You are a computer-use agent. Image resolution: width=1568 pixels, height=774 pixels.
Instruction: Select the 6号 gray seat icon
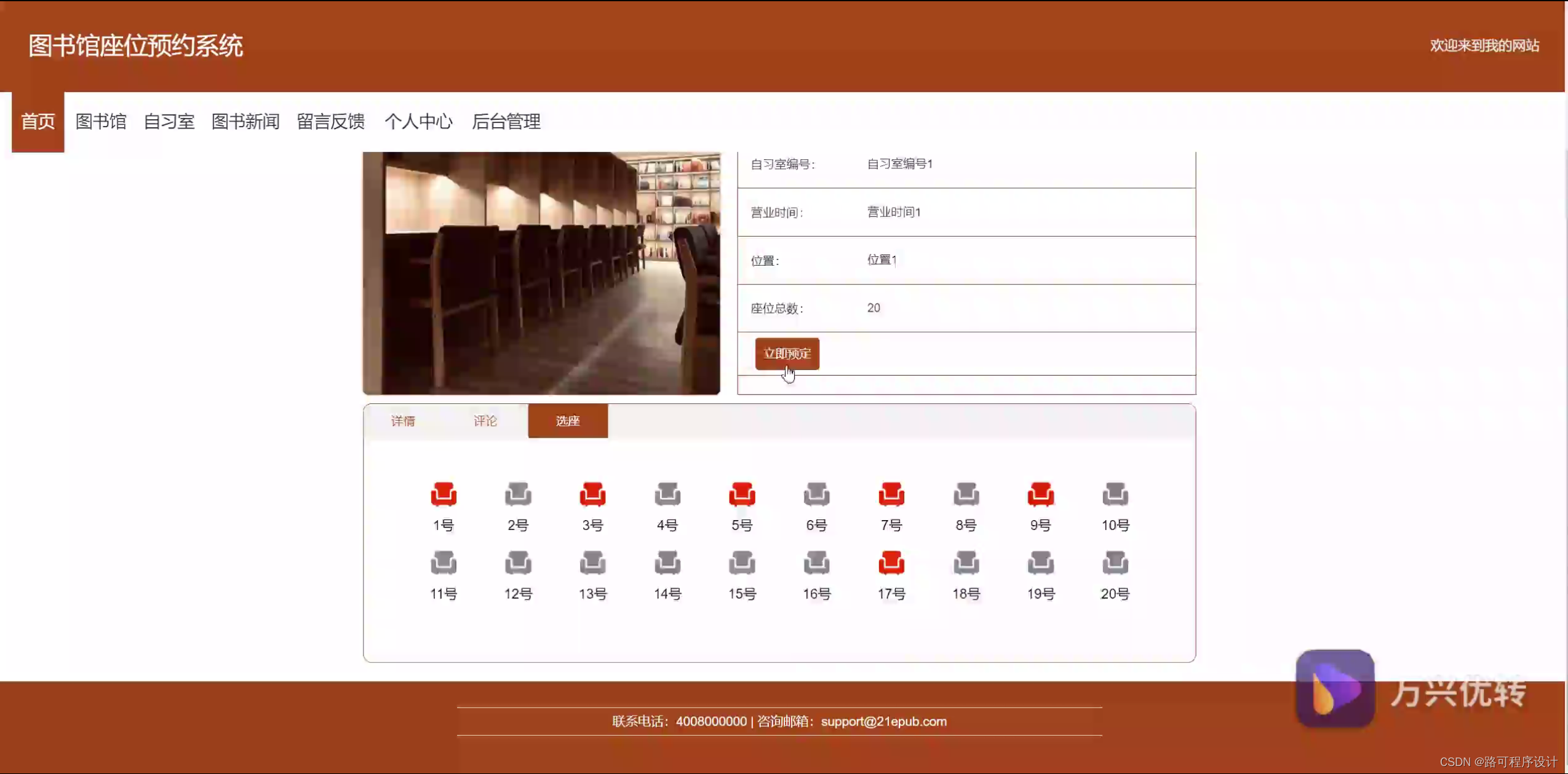pos(817,494)
